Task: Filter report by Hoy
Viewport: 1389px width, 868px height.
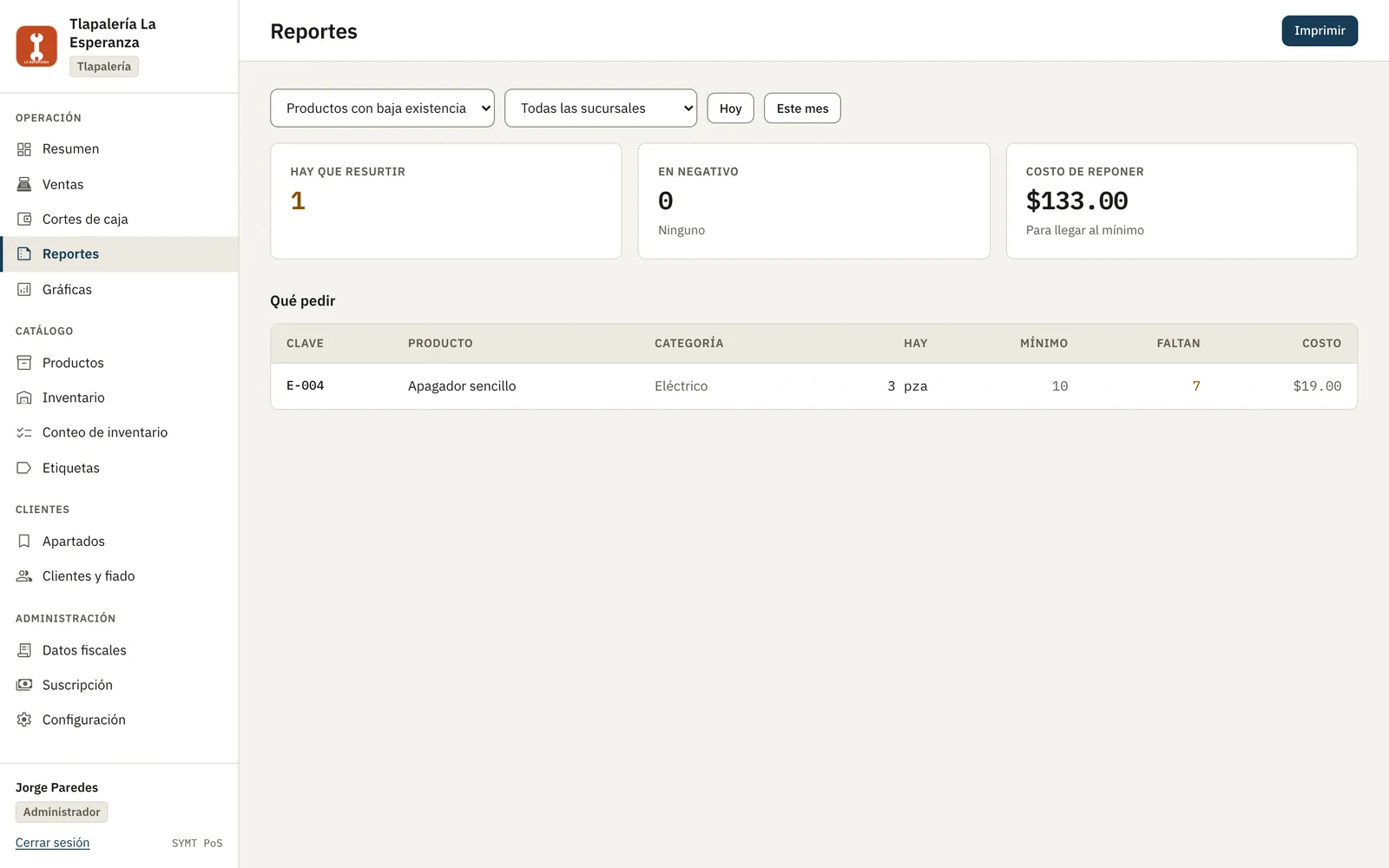Action: tap(730, 108)
